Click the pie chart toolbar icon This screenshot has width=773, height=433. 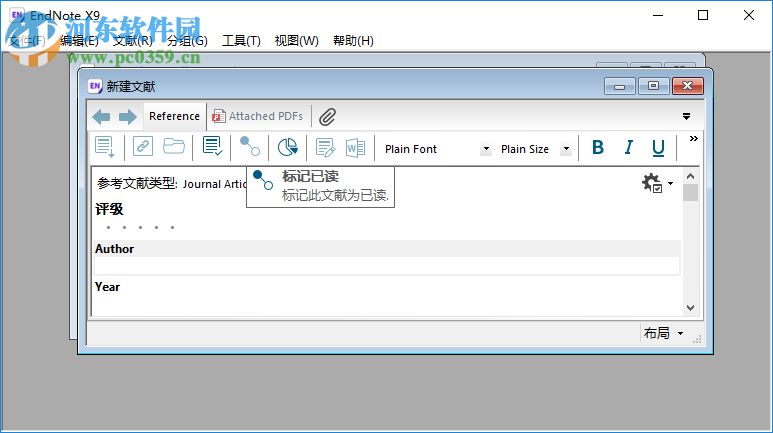[287, 147]
